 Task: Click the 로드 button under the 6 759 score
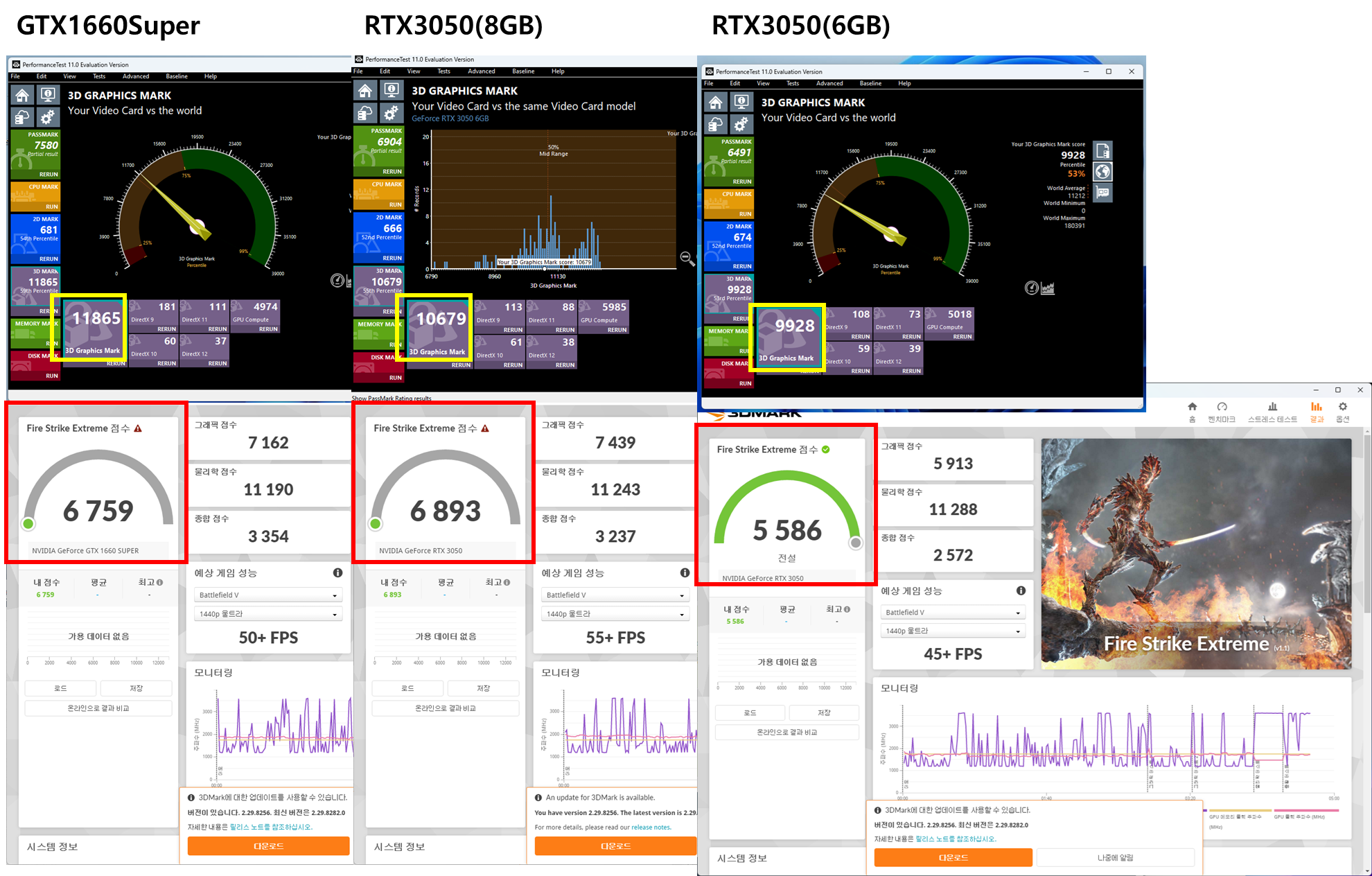pyautogui.click(x=60, y=688)
